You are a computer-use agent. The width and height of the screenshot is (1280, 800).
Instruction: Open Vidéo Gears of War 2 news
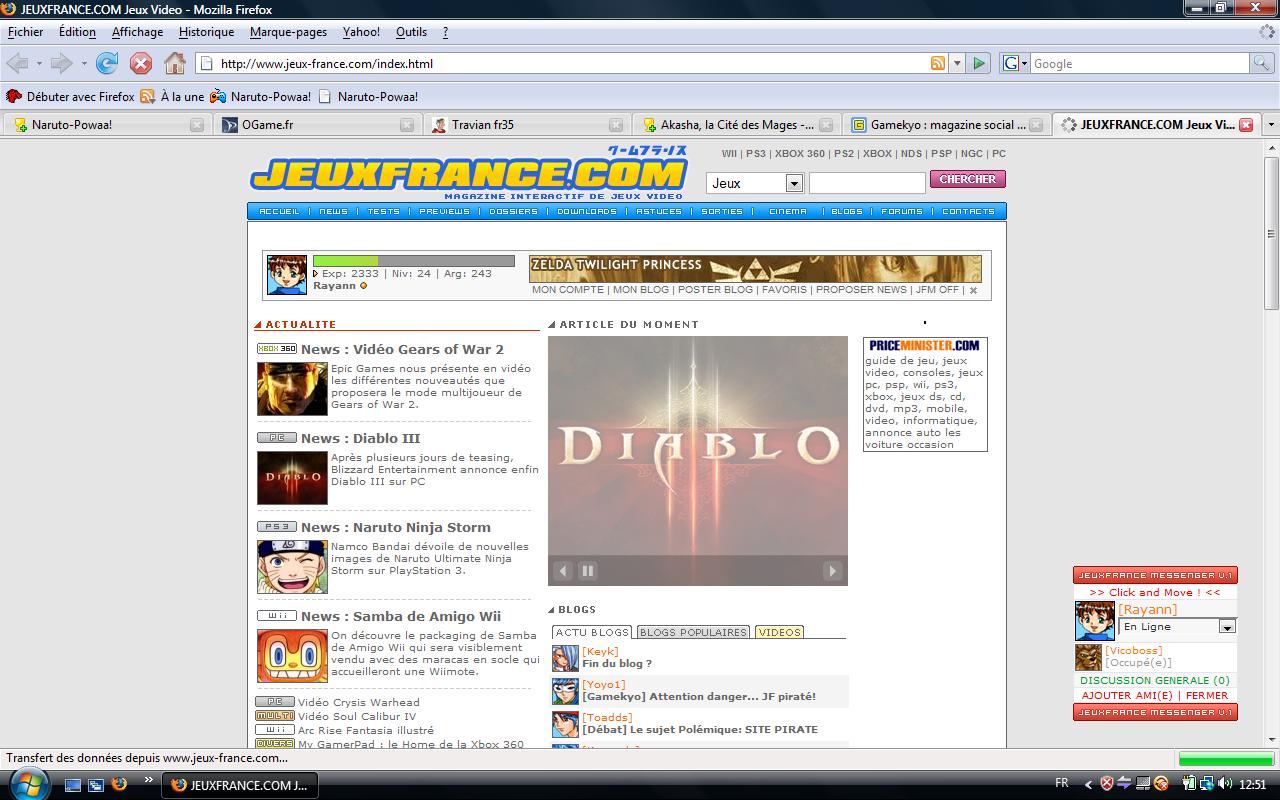[402, 349]
